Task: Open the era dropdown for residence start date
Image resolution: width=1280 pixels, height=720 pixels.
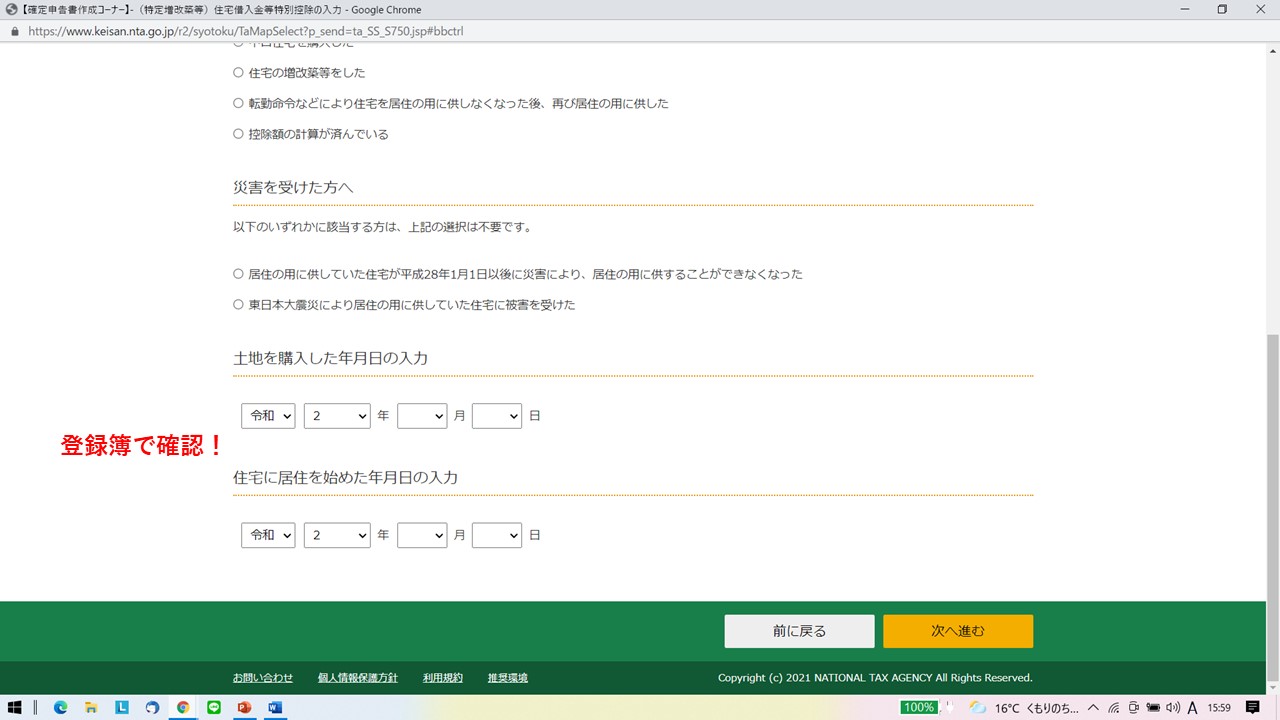Action: point(268,535)
